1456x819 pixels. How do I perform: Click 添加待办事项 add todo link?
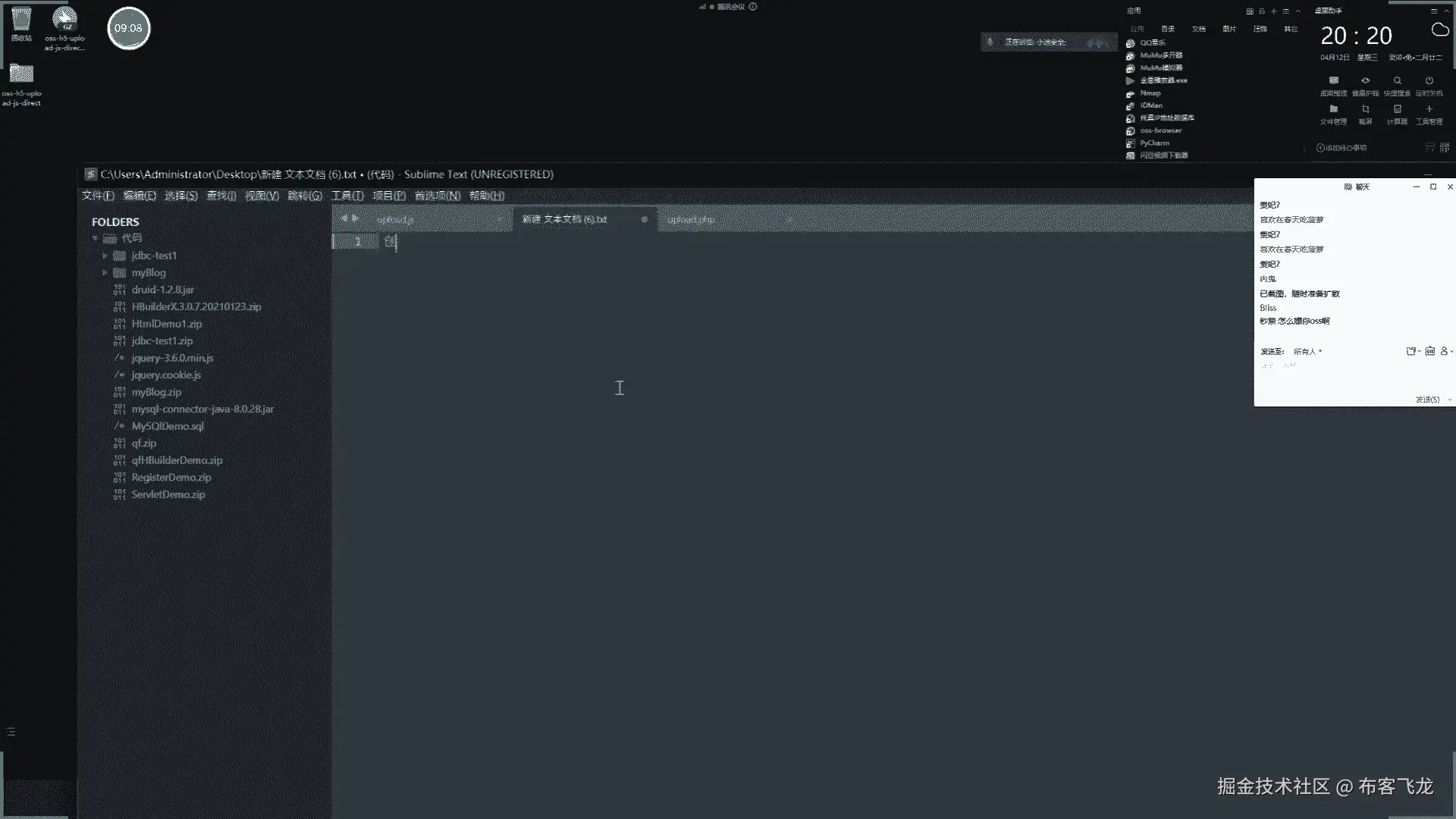pos(1341,148)
